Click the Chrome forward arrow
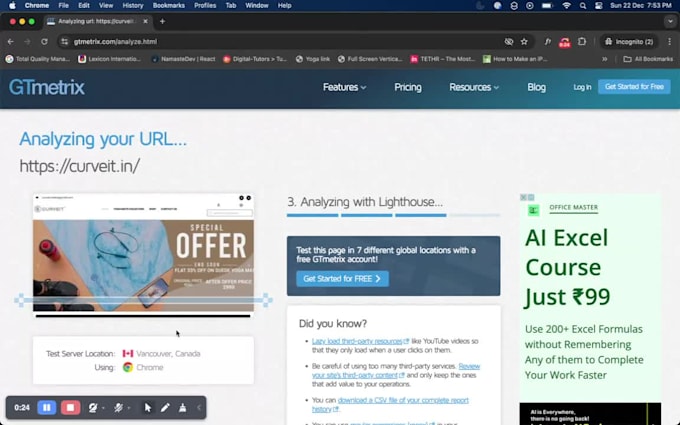 (27, 42)
